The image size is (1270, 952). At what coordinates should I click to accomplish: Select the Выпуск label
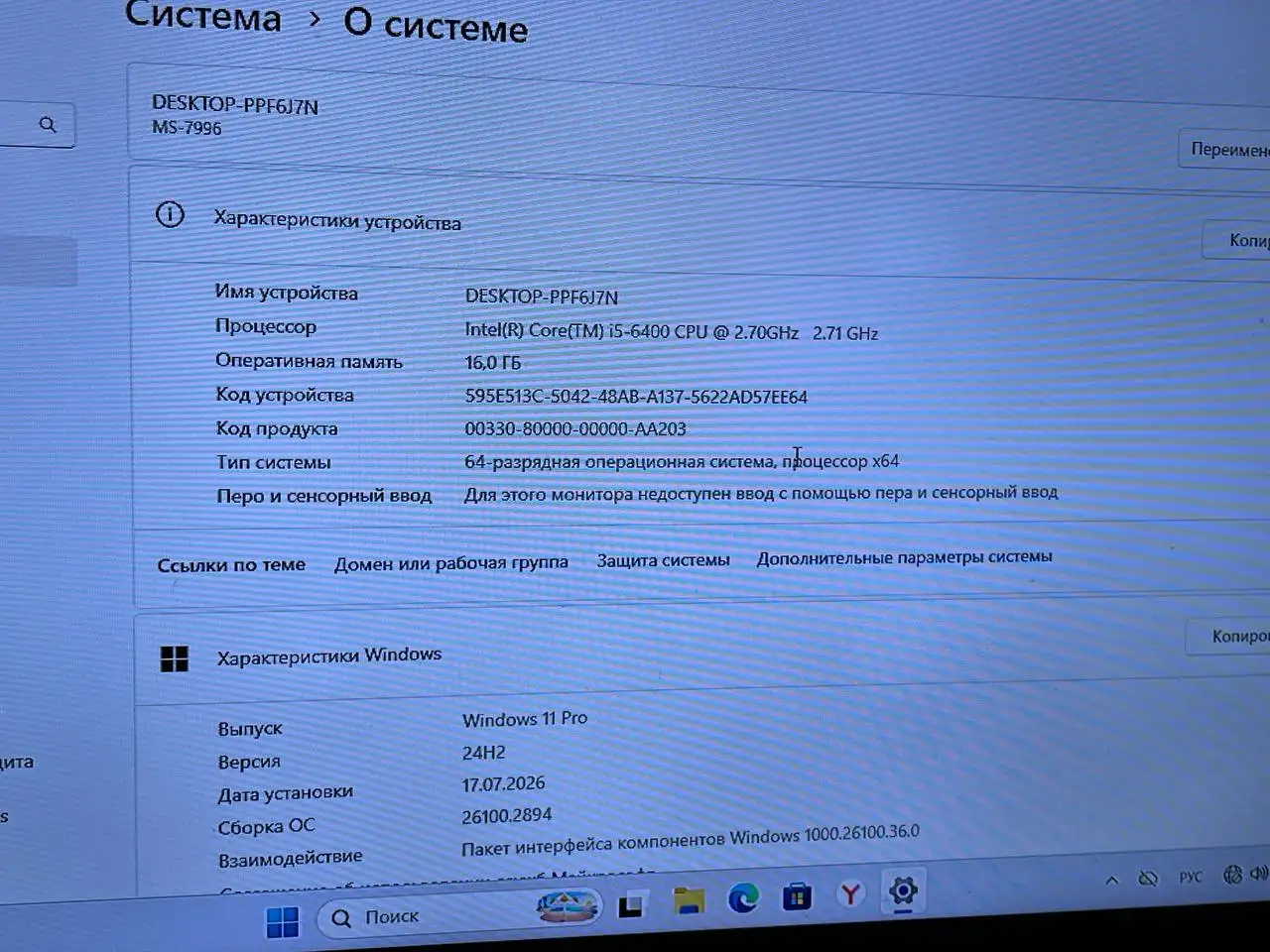(x=250, y=729)
